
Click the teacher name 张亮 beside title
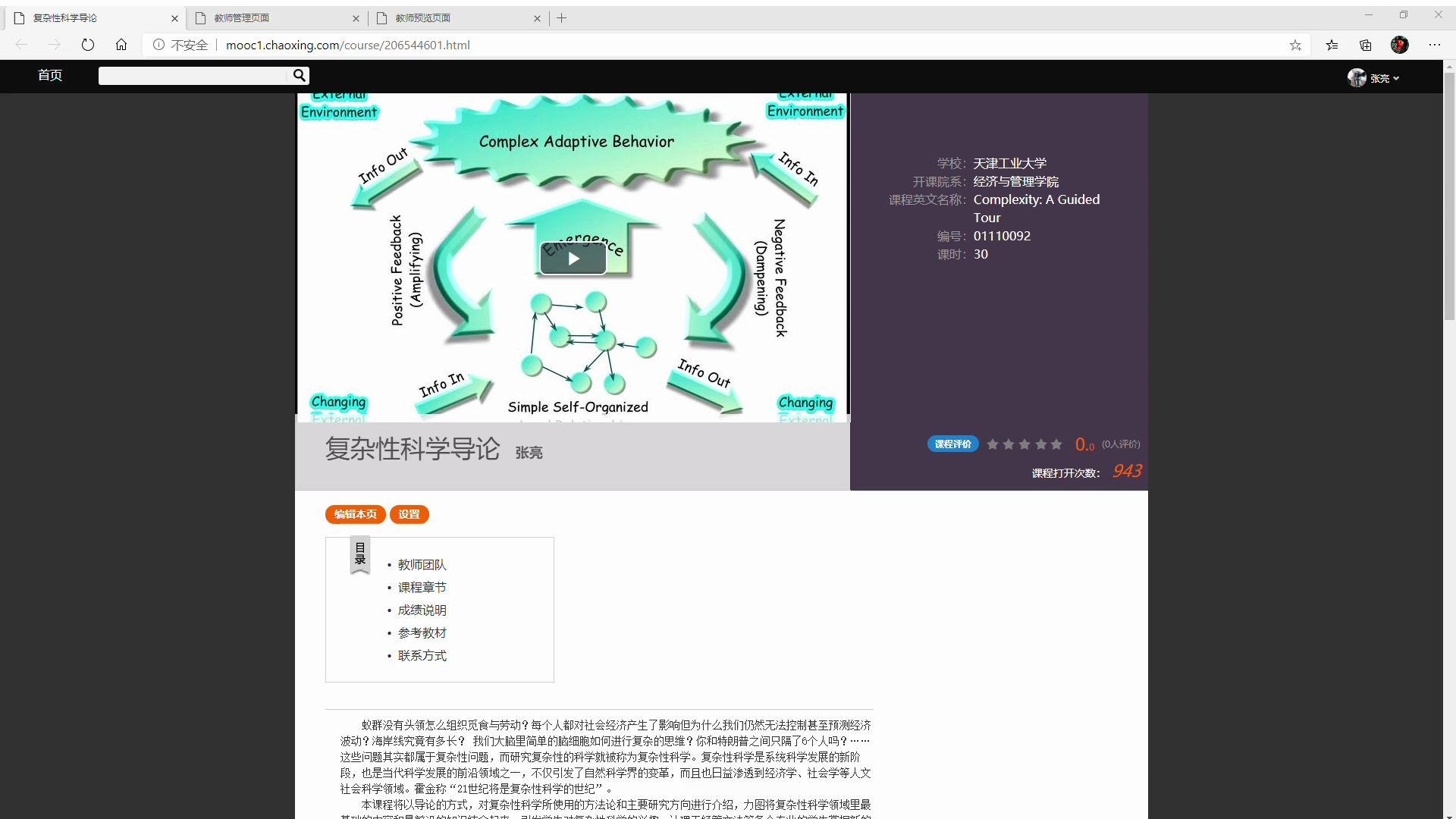point(529,453)
